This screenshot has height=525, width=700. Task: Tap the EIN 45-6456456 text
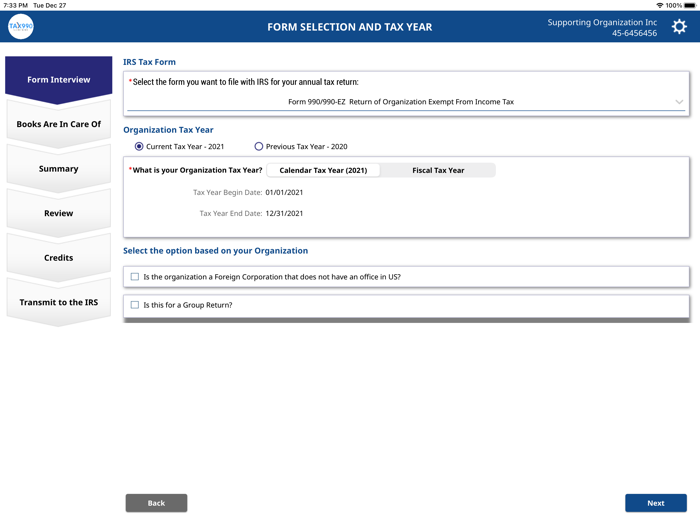(634, 33)
